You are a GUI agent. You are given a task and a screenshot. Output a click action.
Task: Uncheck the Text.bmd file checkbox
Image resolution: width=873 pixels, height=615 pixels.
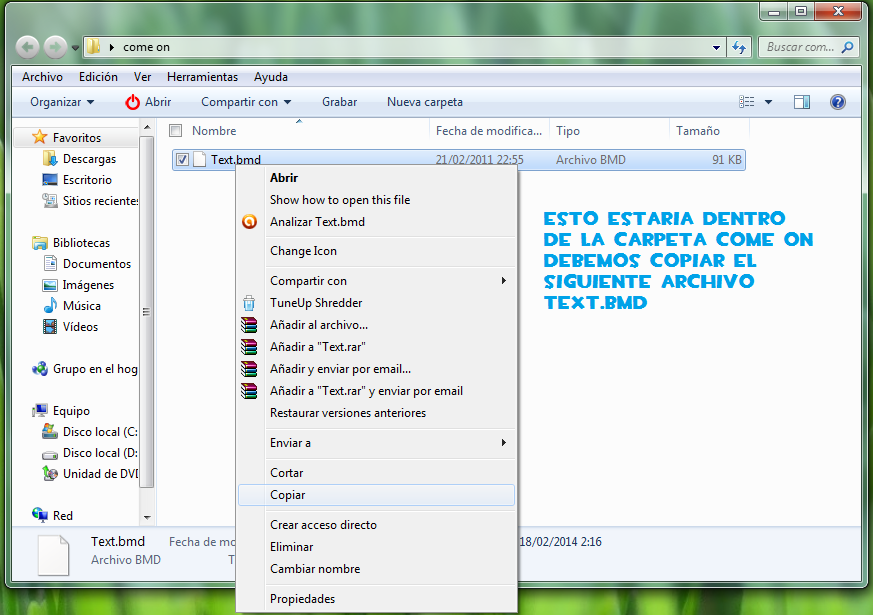click(181, 159)
